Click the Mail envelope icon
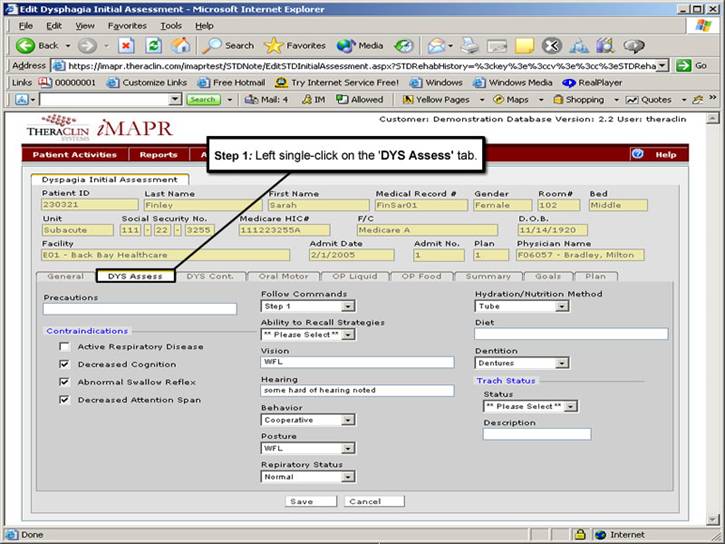The image size is (725, 544). coord(436,45)
